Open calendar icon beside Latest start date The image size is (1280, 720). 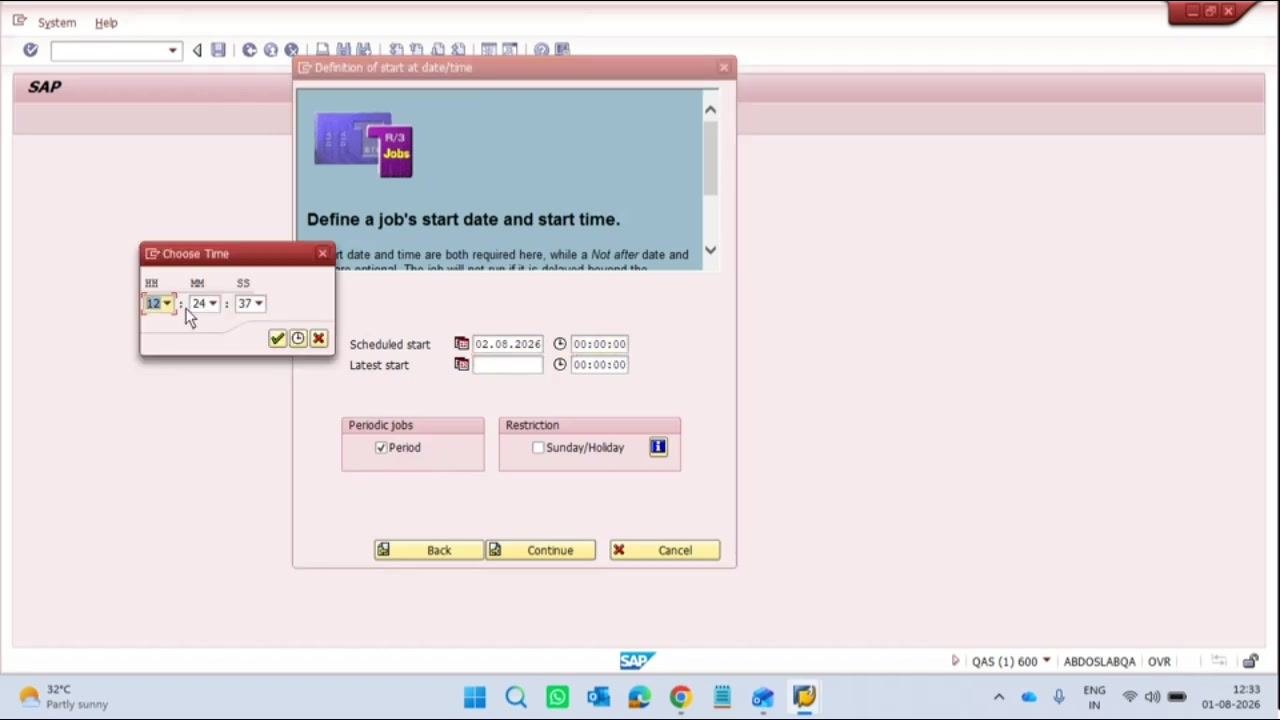pos(461,365)
